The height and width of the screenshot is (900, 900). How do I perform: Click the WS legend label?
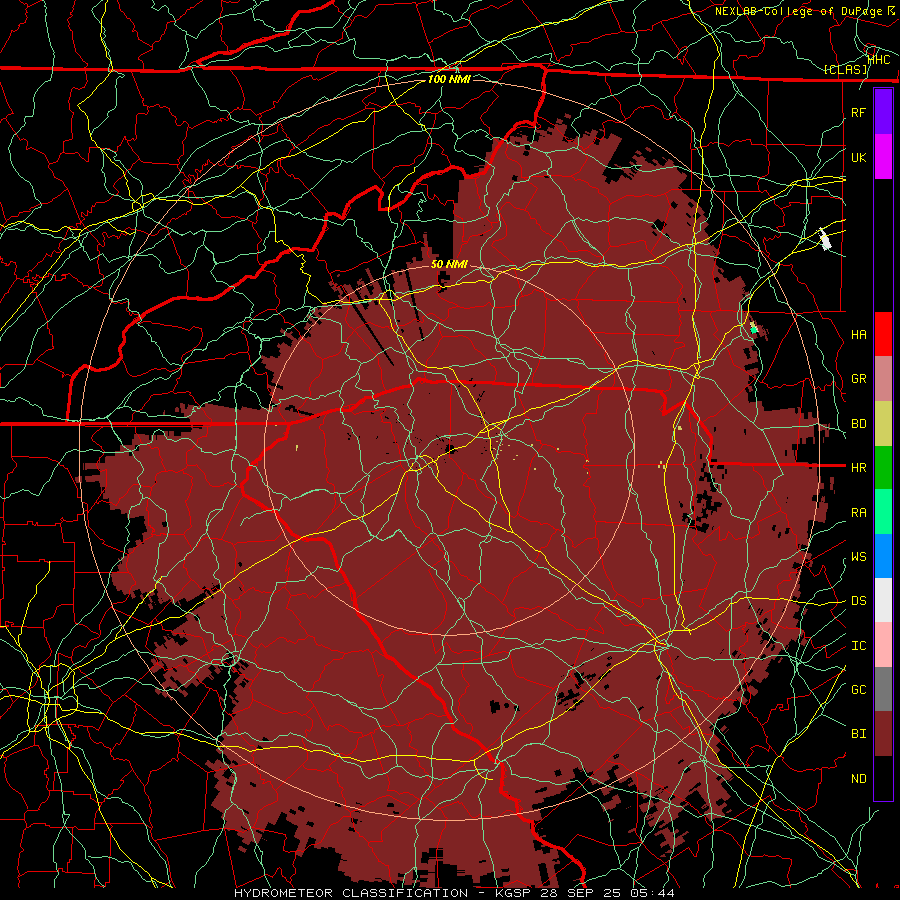tap(858, 557)
